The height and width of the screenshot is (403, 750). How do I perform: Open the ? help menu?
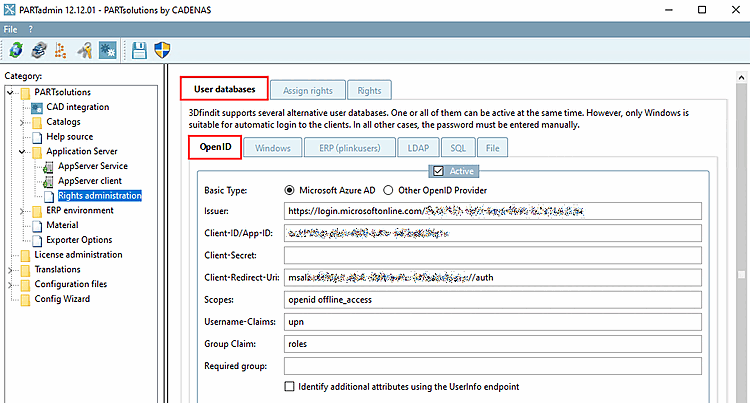31,29
